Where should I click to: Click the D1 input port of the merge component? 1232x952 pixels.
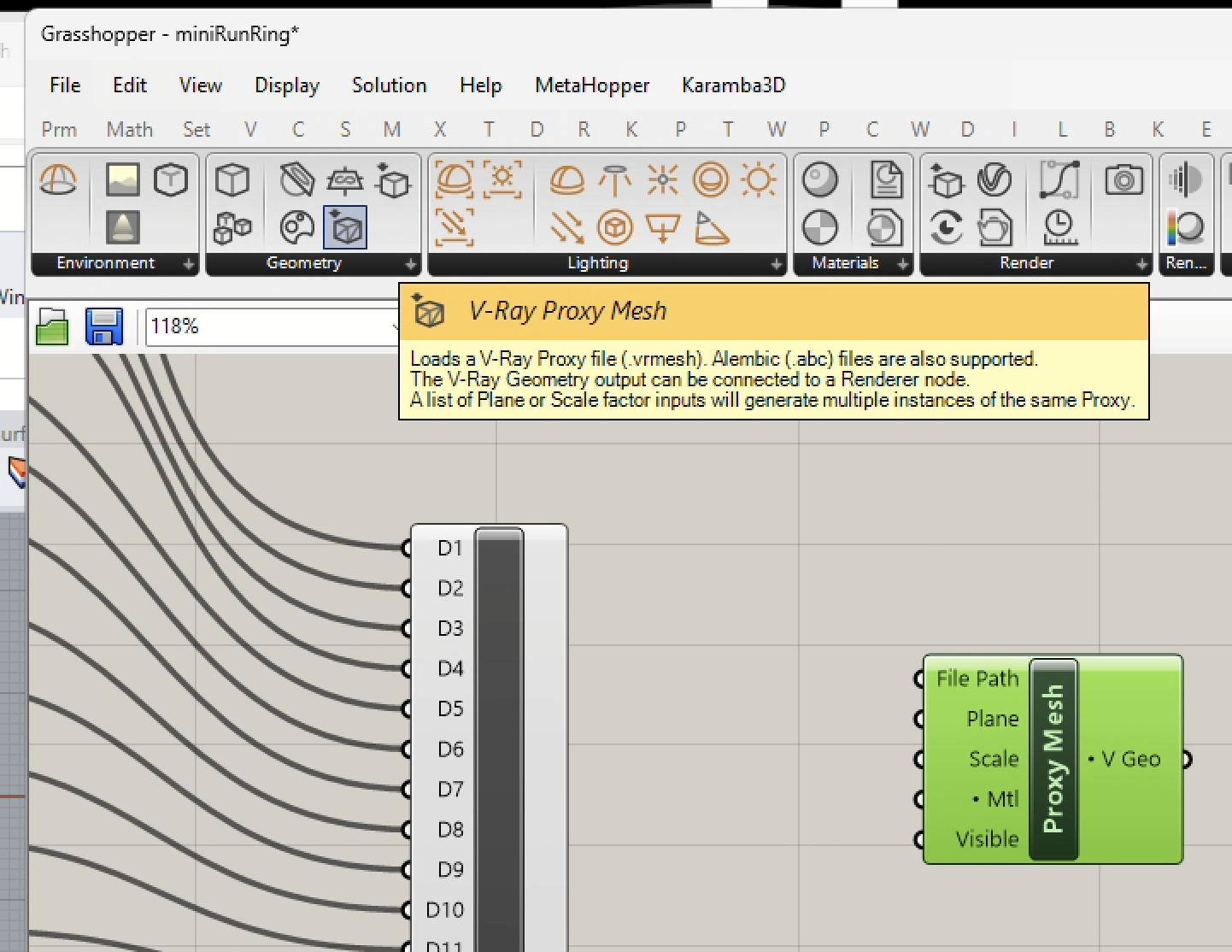(x=408, y=548)
